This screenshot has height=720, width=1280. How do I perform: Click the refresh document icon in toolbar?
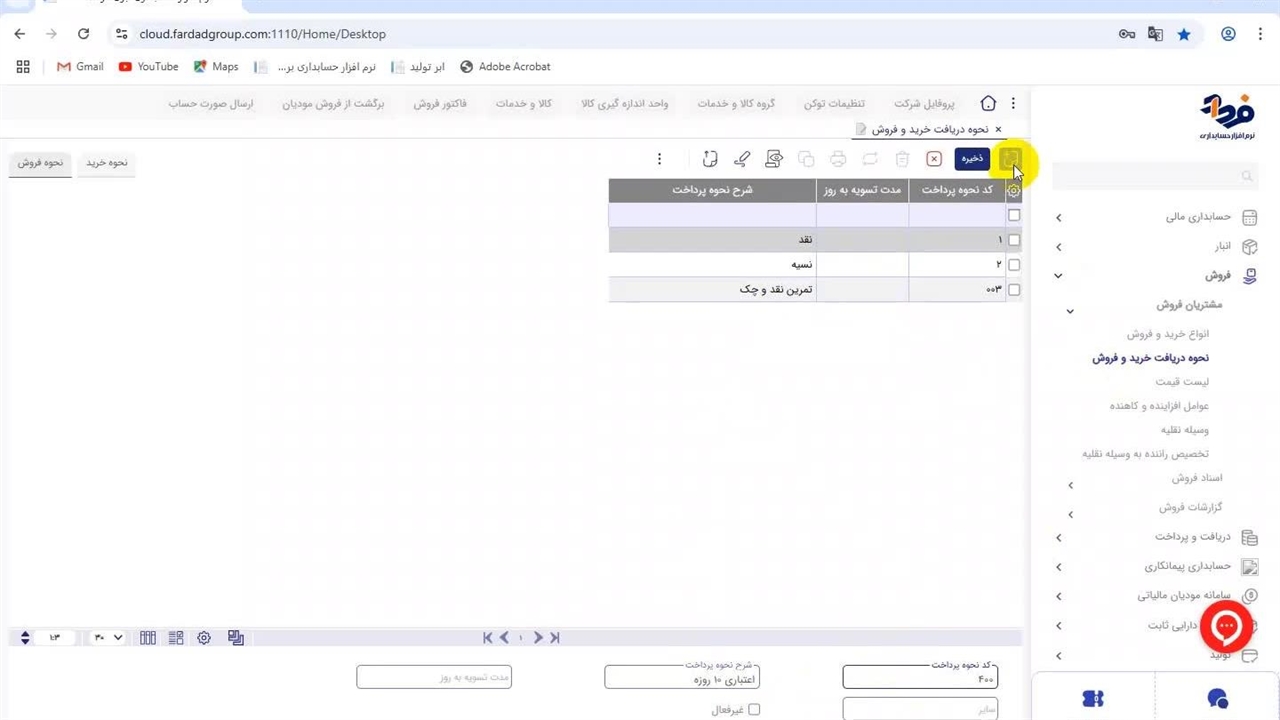[710, 159]
